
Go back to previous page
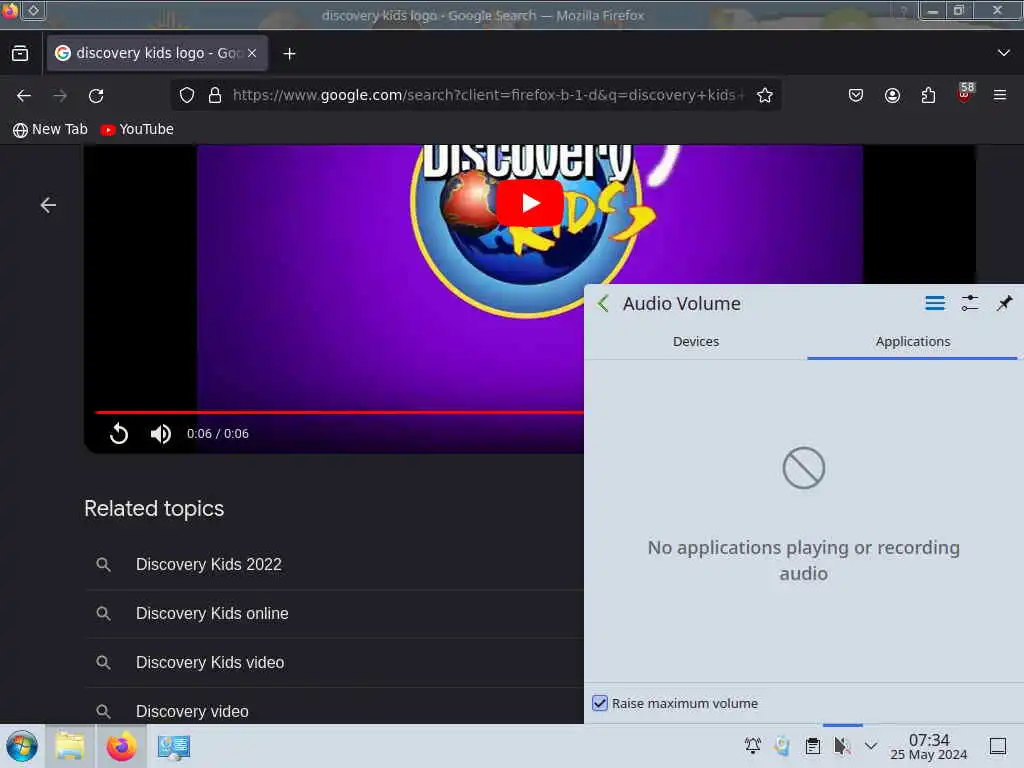(24, 96)
